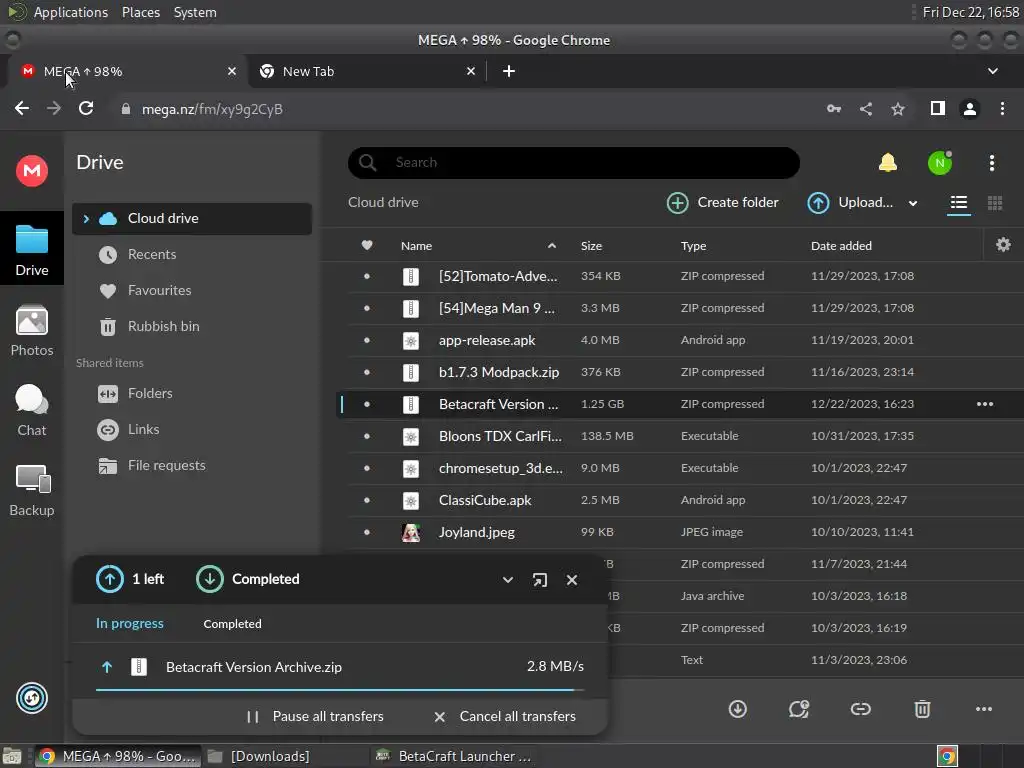The image size is (1024, 768).
Task: Open Places menu
Action: click(x=140, y=12)
